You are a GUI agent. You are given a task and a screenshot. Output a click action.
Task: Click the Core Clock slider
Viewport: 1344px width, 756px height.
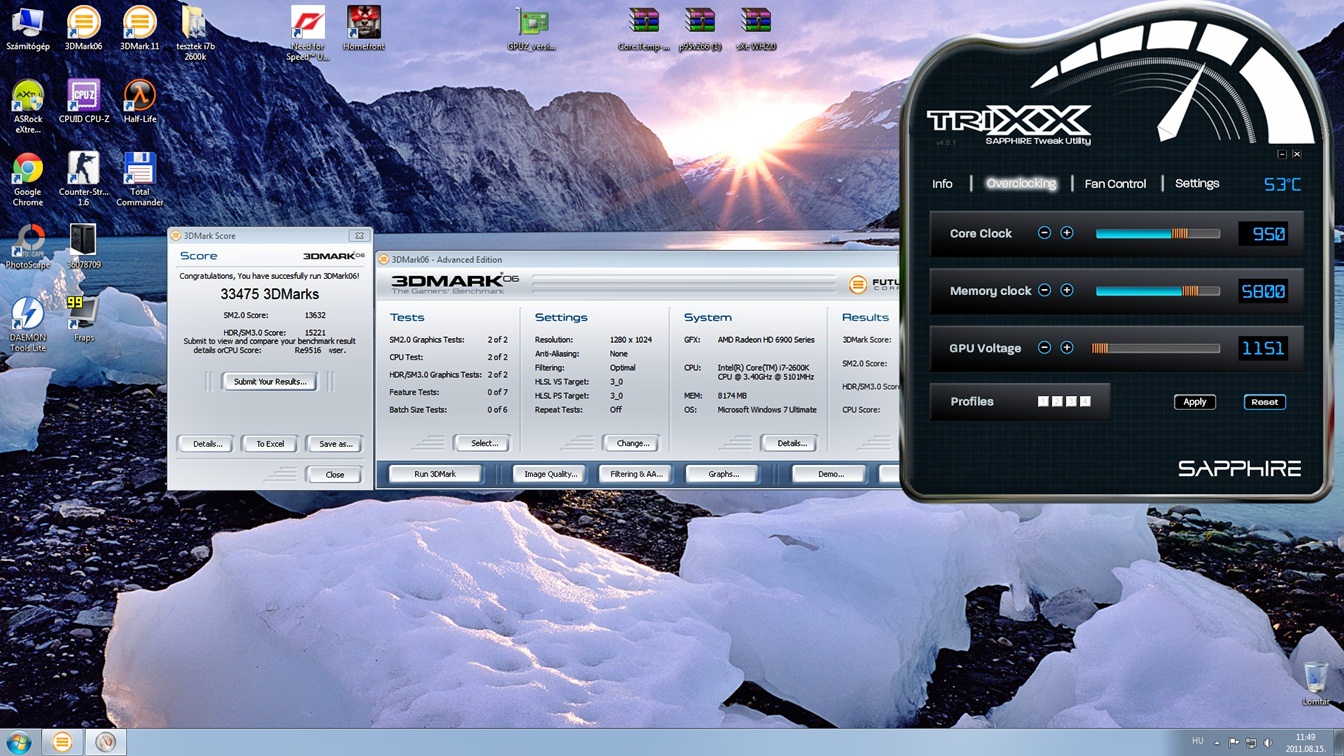pos(1158,233)
